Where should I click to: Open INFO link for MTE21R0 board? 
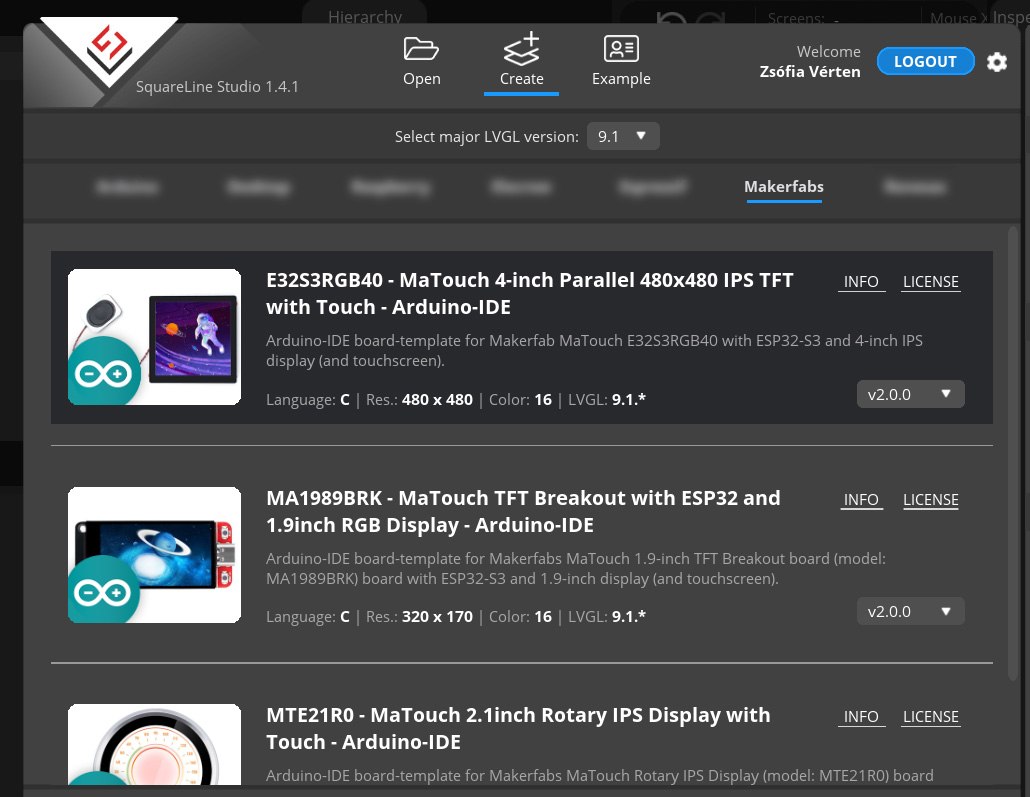pyautogui.click(x=861, y=717)
